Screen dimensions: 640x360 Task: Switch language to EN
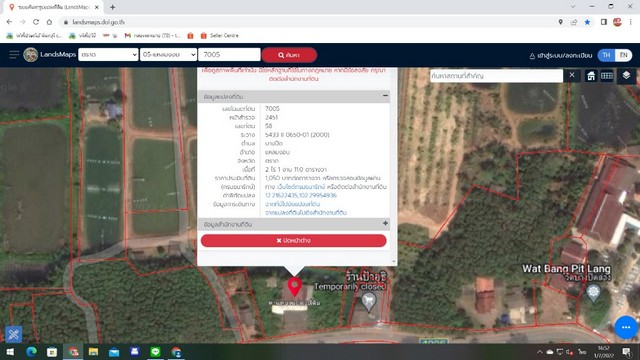[x=623, y=55]
